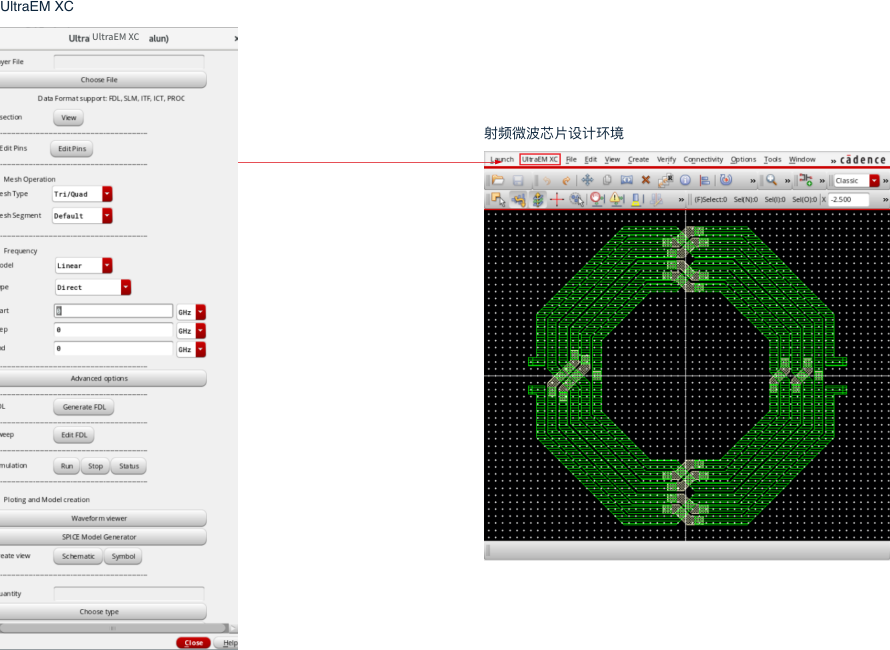Image resolution: width=890 pixels, height=650 pixels.
Task: Click the Undo arrow icon
Action: click(x=547, y=181)
